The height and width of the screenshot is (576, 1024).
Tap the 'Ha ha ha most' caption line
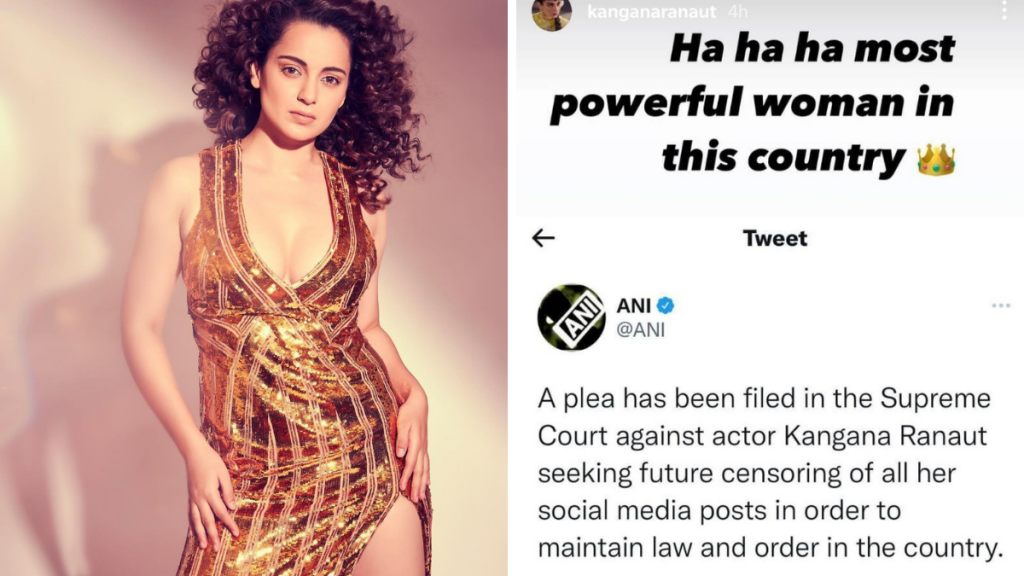[x=812, y=49]
